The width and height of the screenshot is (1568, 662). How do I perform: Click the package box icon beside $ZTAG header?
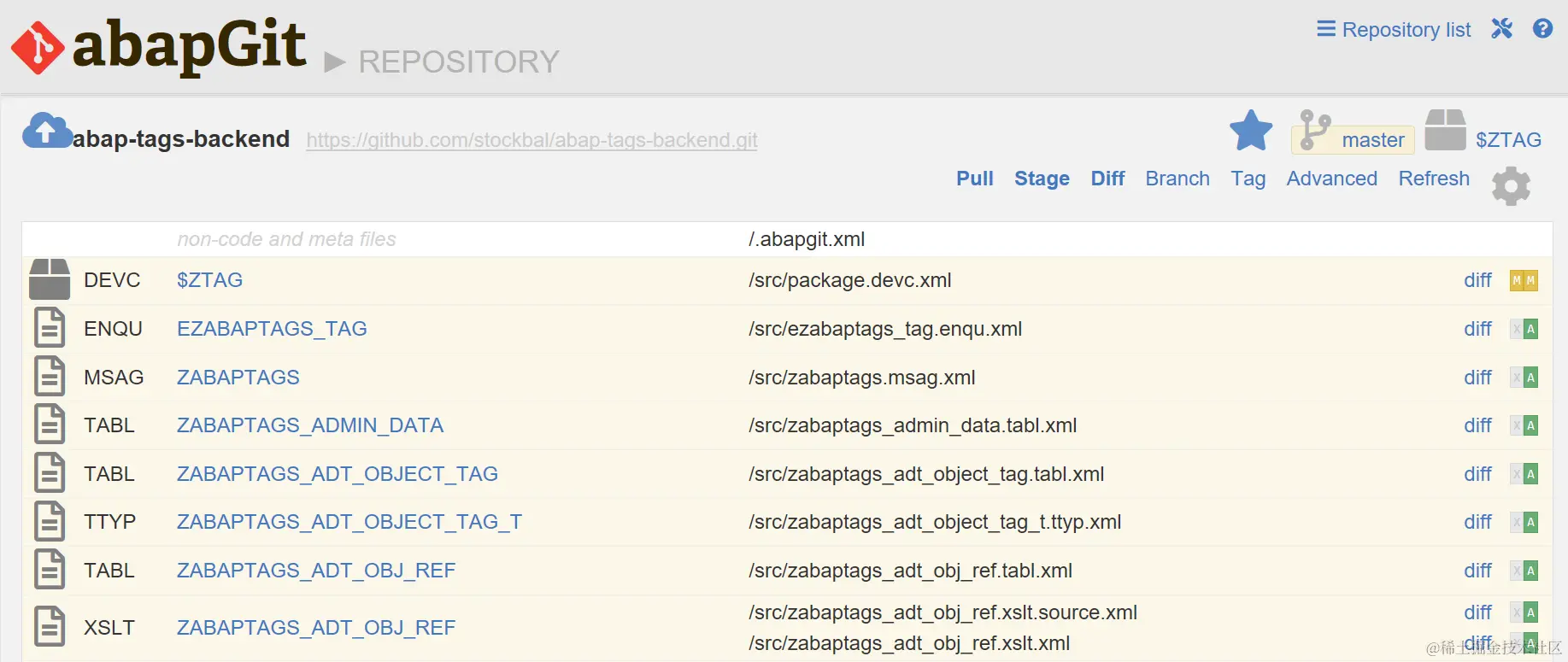1445,131
